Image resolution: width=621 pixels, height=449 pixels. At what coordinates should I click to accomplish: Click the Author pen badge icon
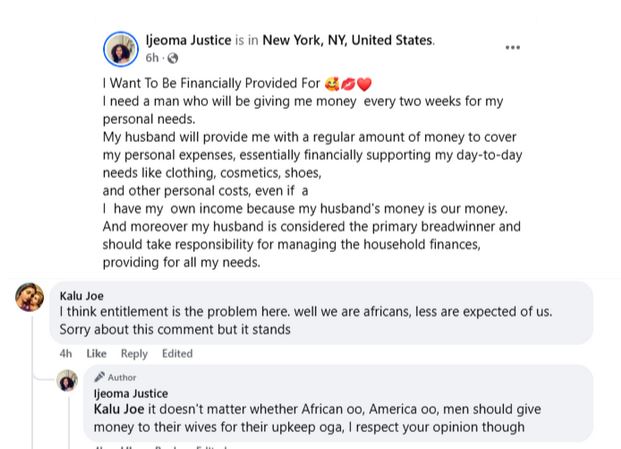(100, 377)
